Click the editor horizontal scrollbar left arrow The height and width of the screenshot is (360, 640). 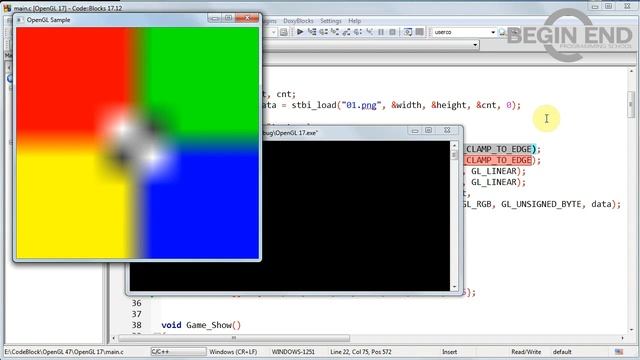114,338
